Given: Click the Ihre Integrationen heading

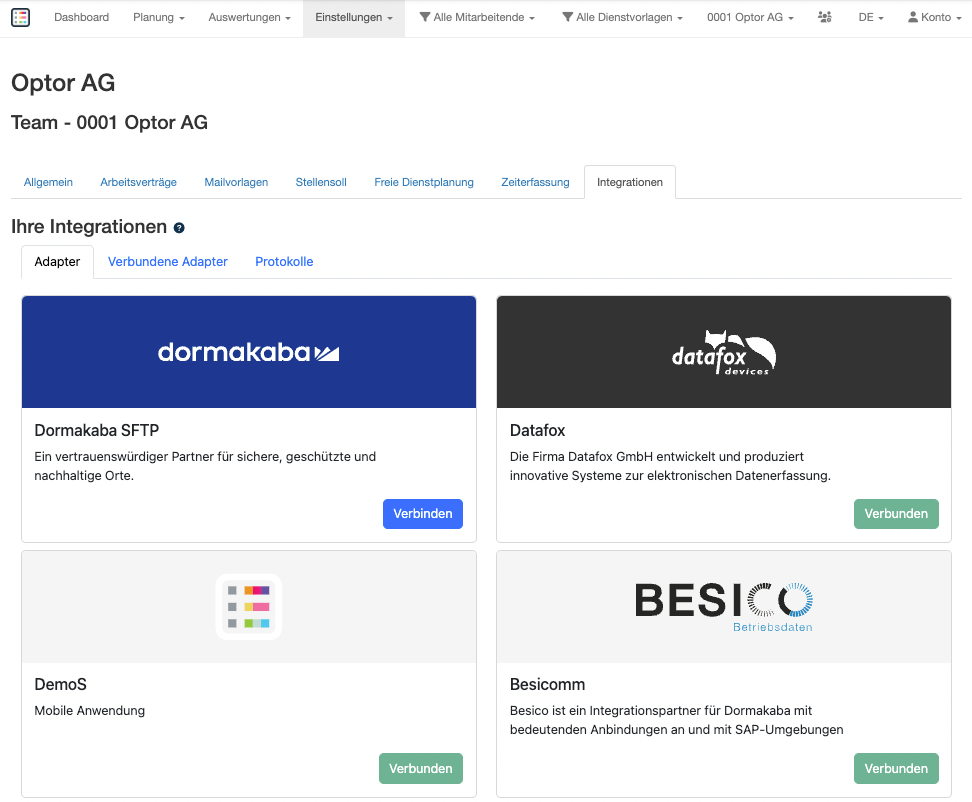Looking at the screenshot, I should tap(89, 227).
